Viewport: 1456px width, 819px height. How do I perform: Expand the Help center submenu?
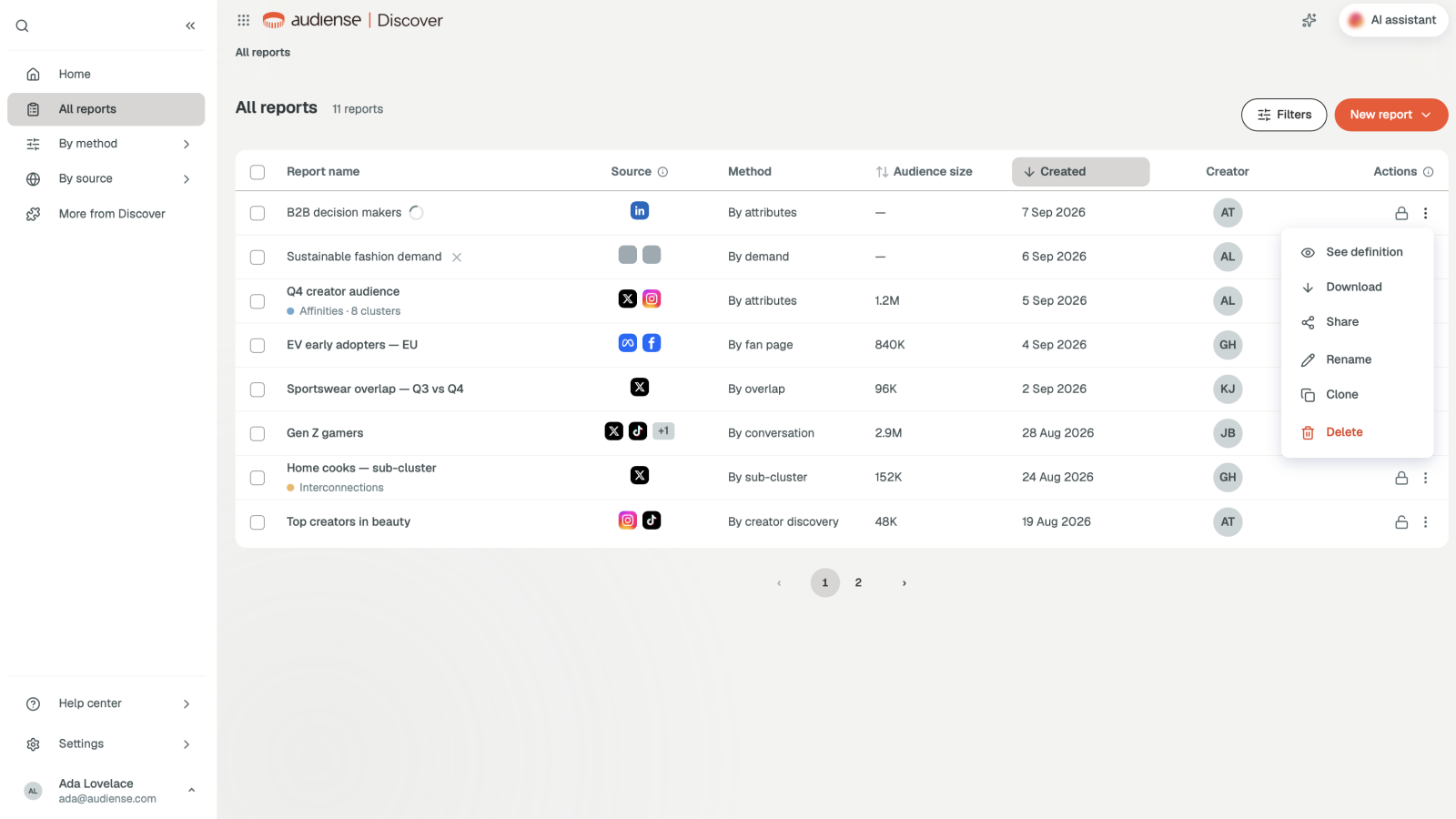pyautogui.click(x=106, y=703)
